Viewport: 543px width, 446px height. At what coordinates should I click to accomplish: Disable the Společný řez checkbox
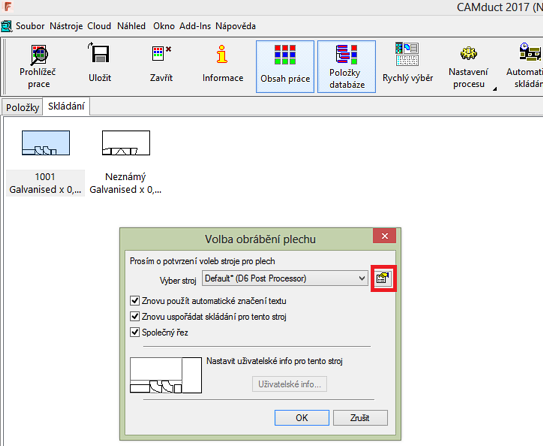135,332
